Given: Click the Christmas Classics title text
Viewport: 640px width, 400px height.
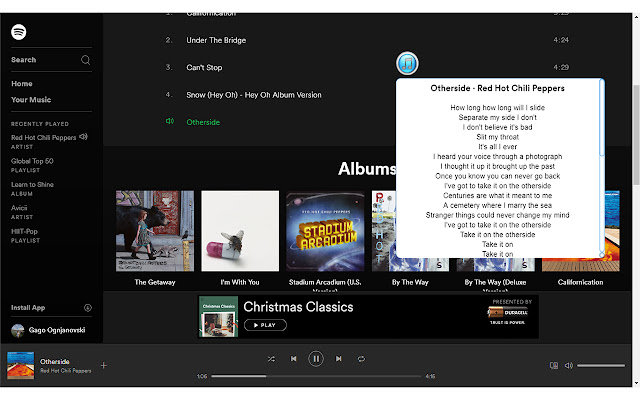Looking at the screenshot, I should click(298, 307).
